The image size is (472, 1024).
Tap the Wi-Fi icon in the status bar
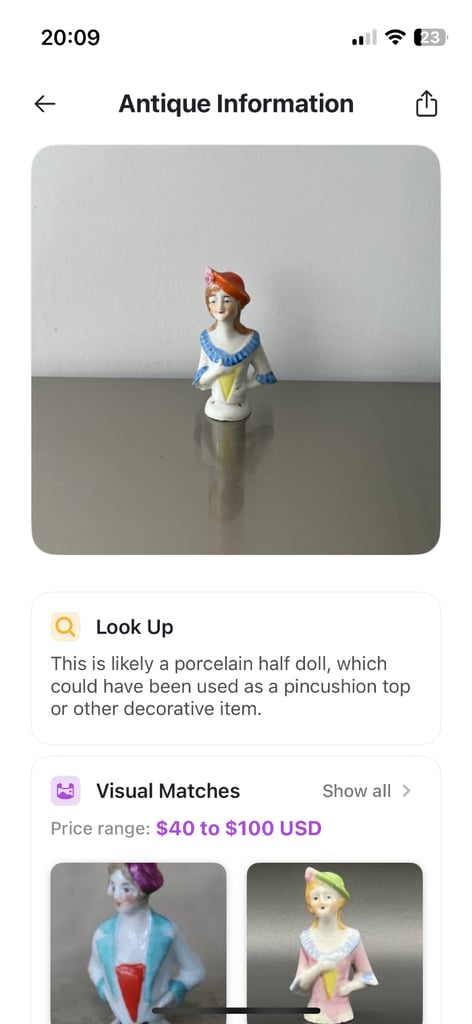pos(395,37)
